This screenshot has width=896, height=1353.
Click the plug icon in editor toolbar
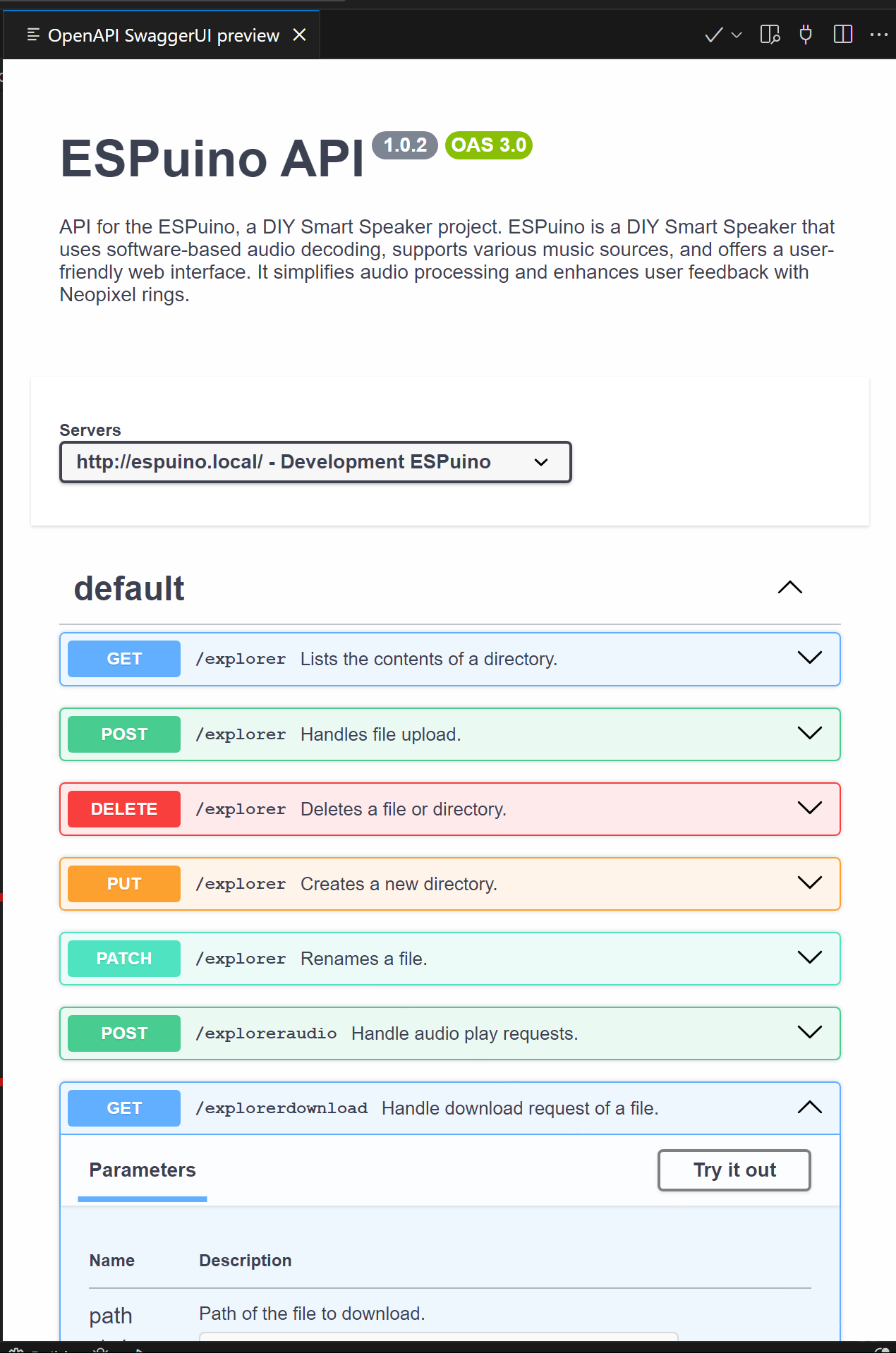pyautogui.click(x=806, y=35)
